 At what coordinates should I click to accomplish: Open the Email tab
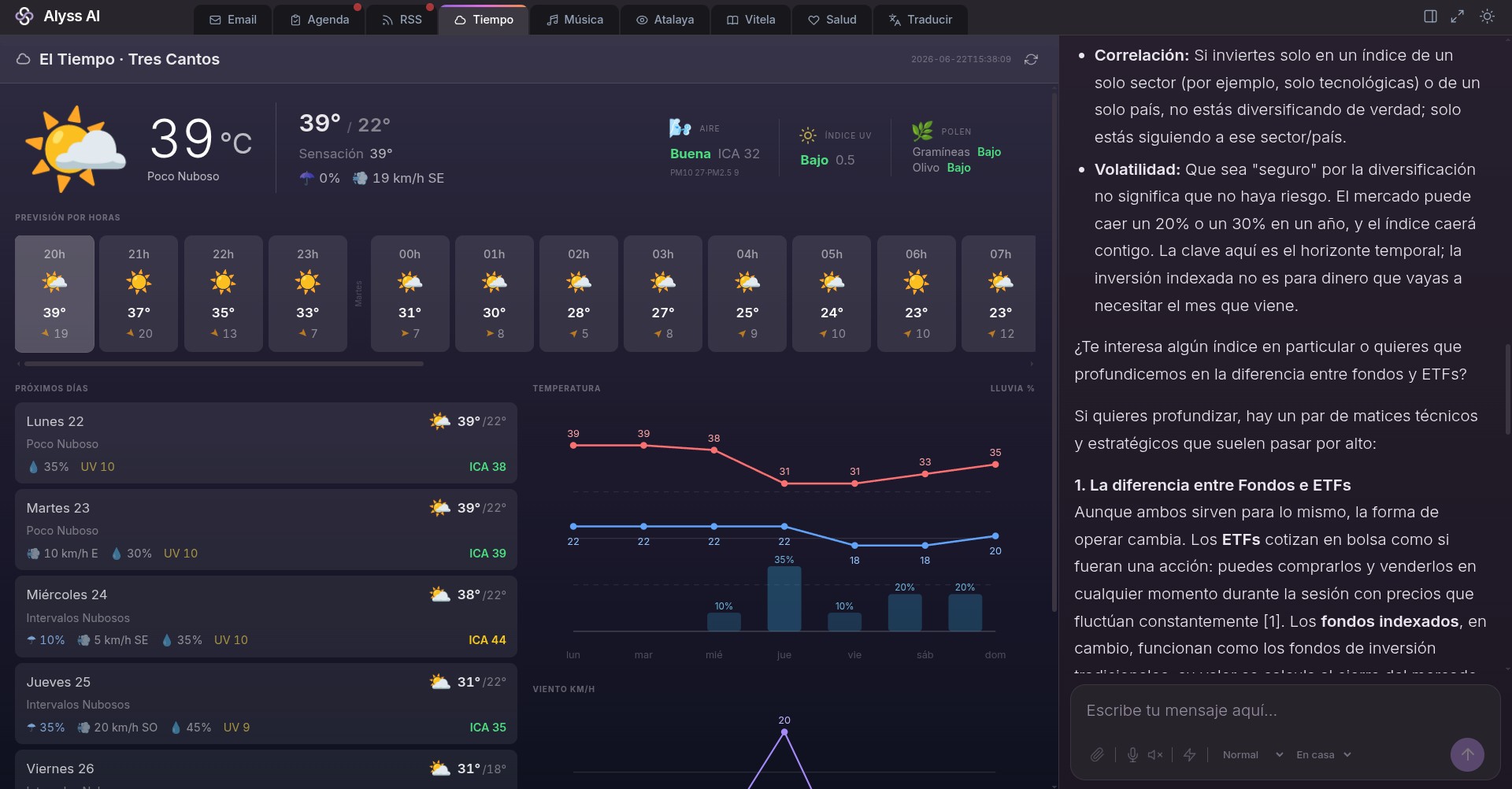233,20
